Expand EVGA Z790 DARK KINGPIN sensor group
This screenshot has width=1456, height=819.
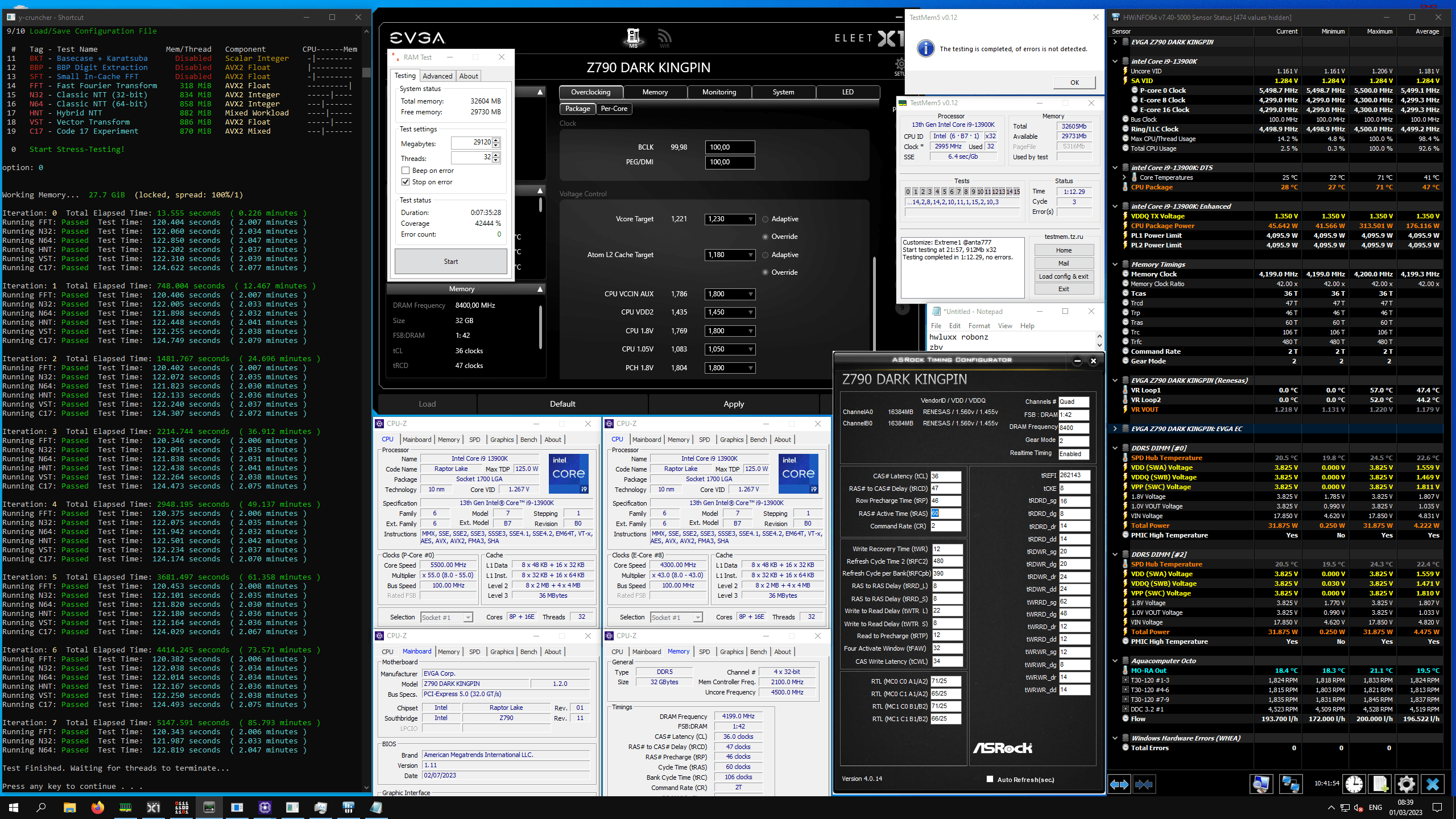(1115, 42)
